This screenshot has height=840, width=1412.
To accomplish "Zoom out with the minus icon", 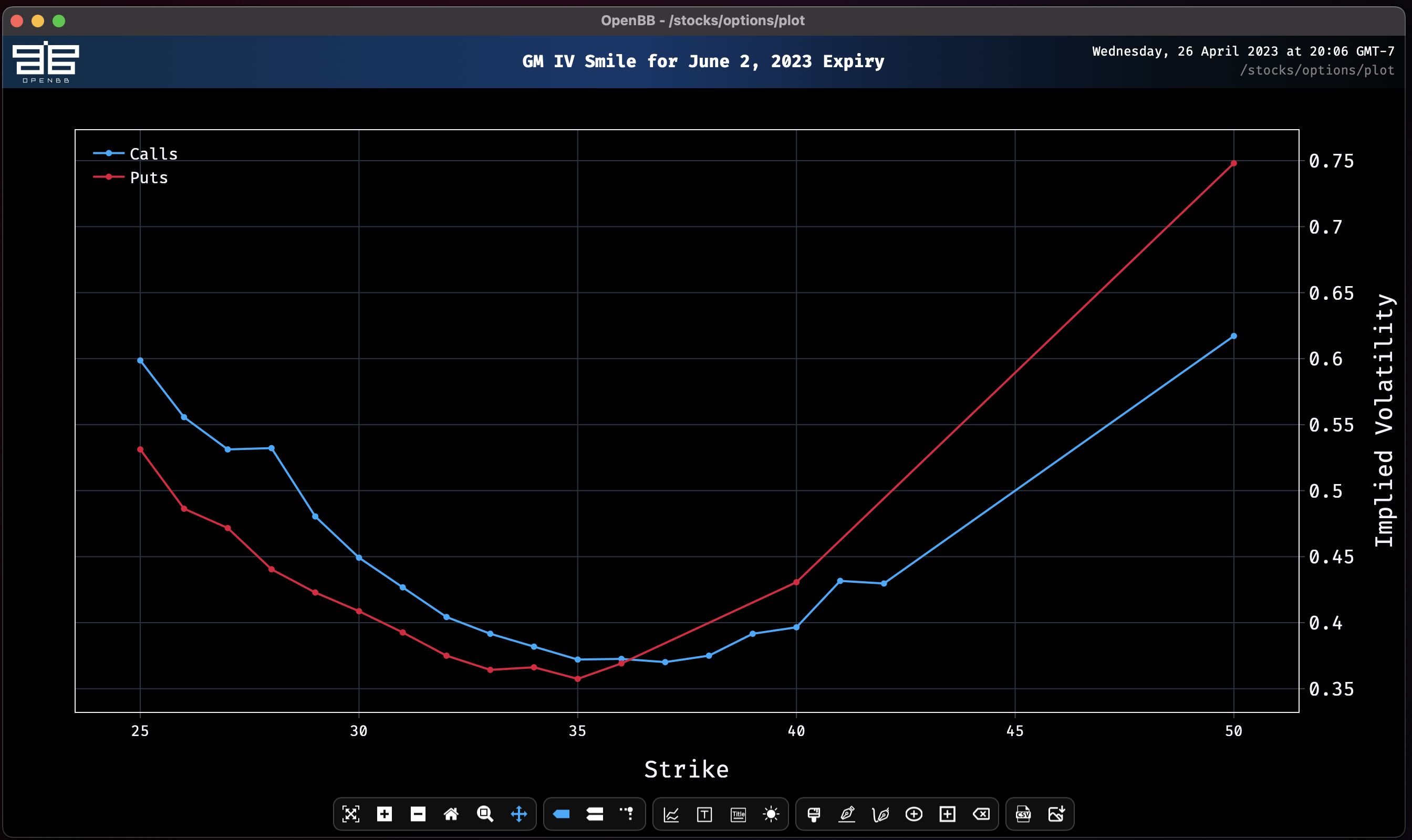I will 418,814.
